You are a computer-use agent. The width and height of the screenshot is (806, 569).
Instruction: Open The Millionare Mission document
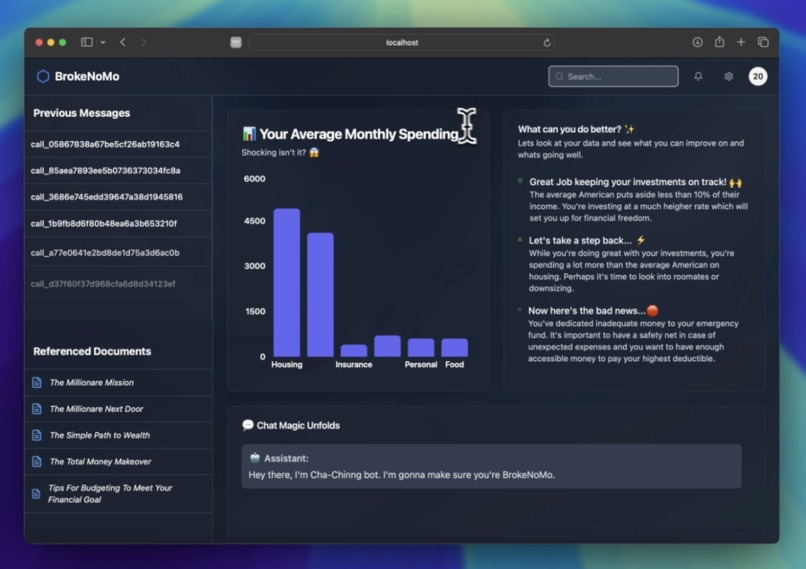click(x=118, y=382)
